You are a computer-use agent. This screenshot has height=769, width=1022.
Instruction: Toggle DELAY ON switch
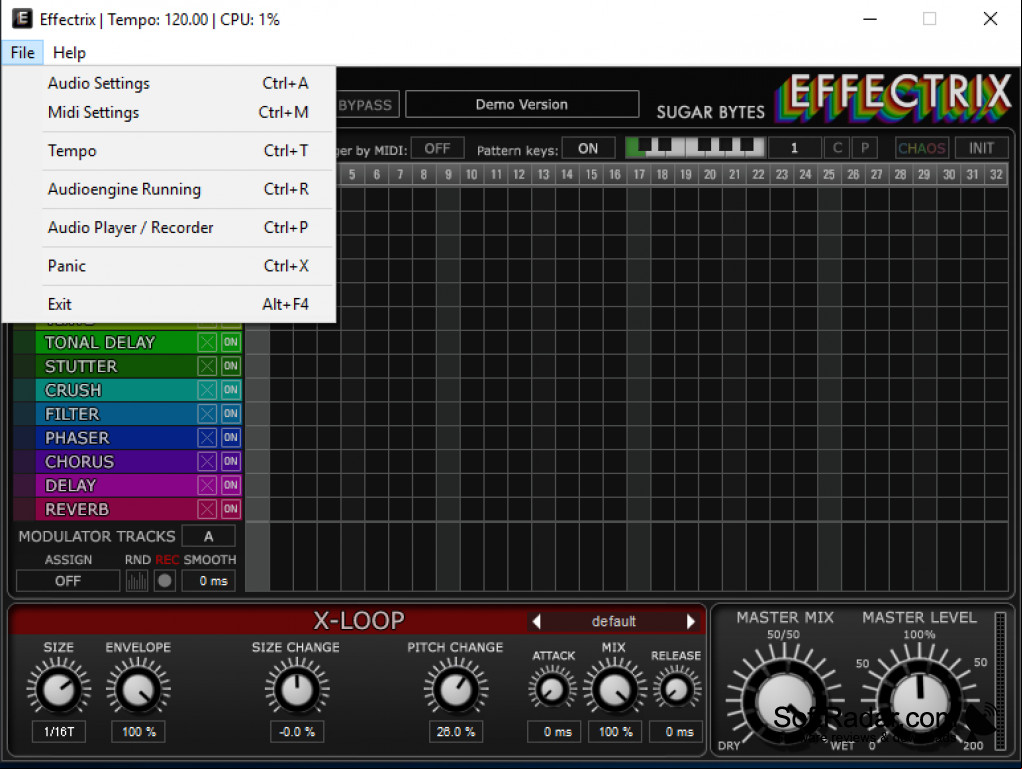[x=231, y=486]
